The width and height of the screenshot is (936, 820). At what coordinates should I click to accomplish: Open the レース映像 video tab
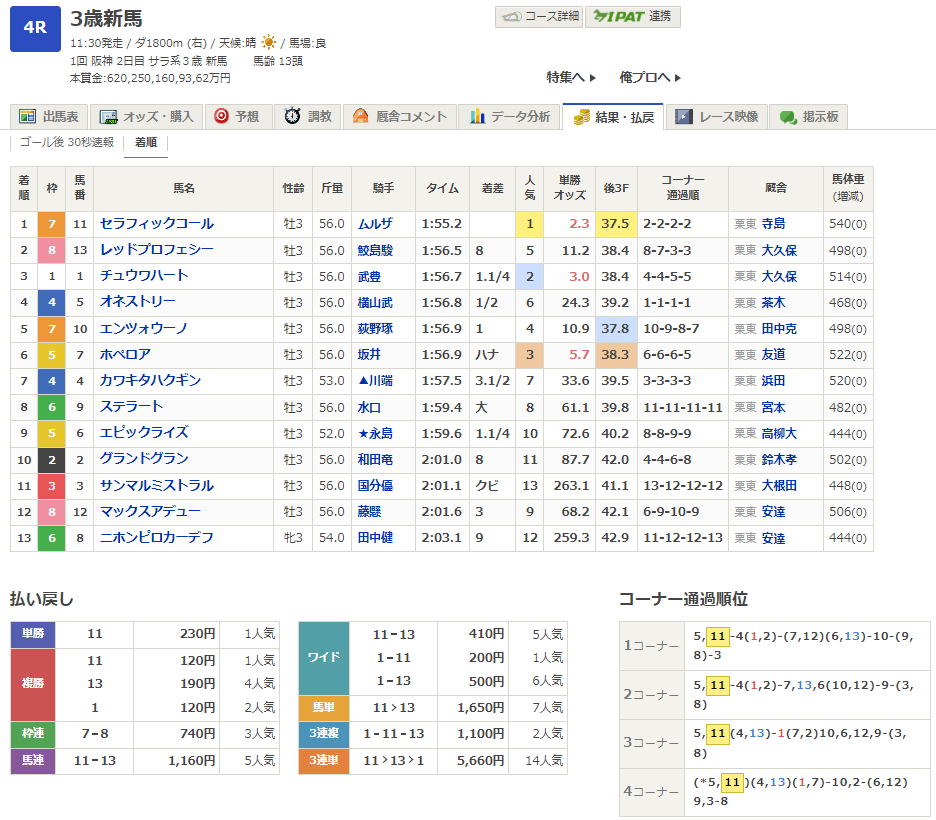[x=718, y=117]
